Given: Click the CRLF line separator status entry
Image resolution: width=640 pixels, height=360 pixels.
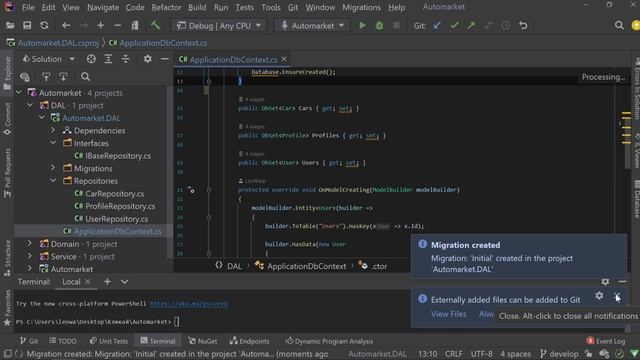Looking at the screenshot, I should click(x=453, y=354).
